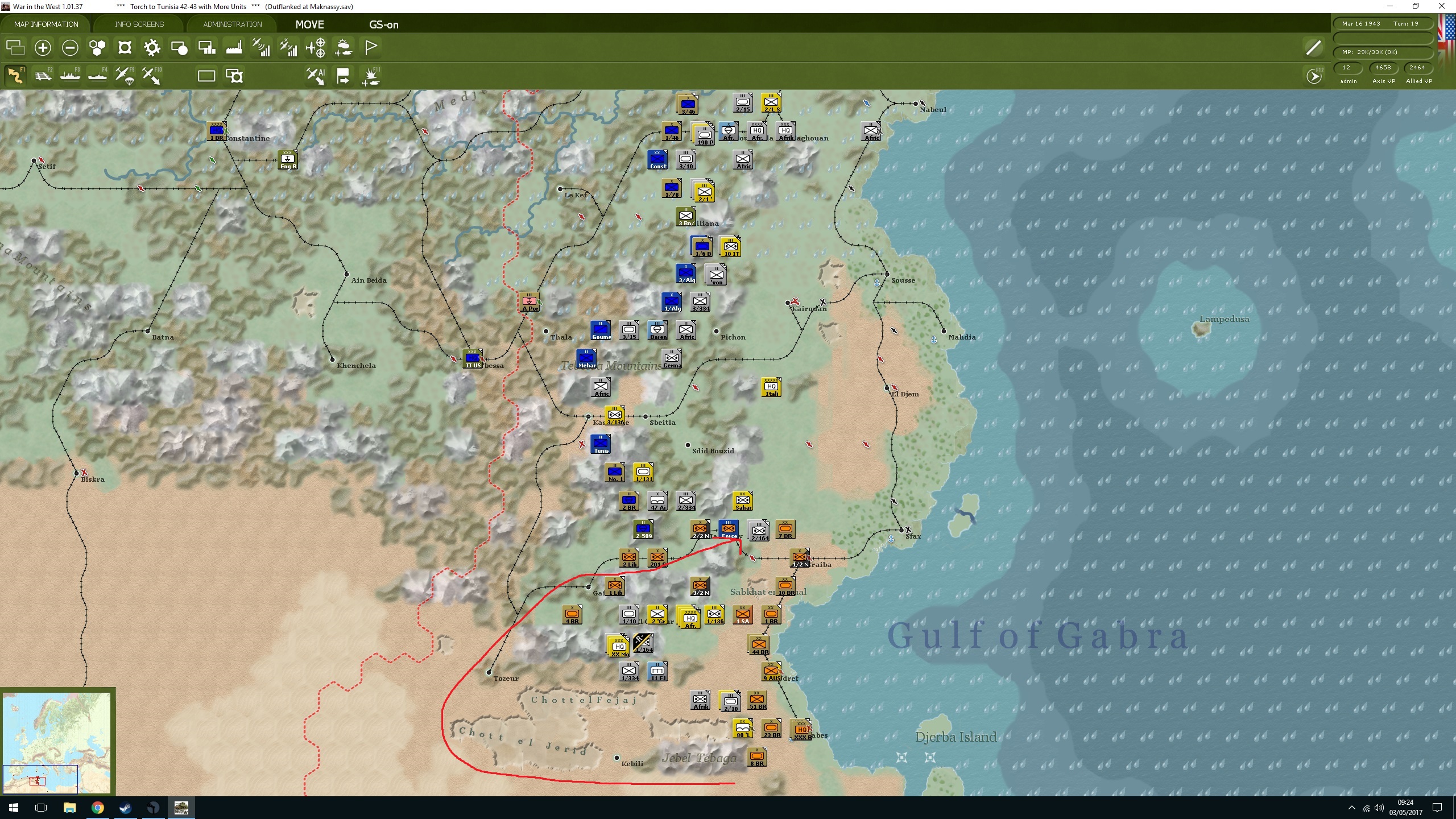
Task: Click the flag with arrow icon
Action: (343, 76)
